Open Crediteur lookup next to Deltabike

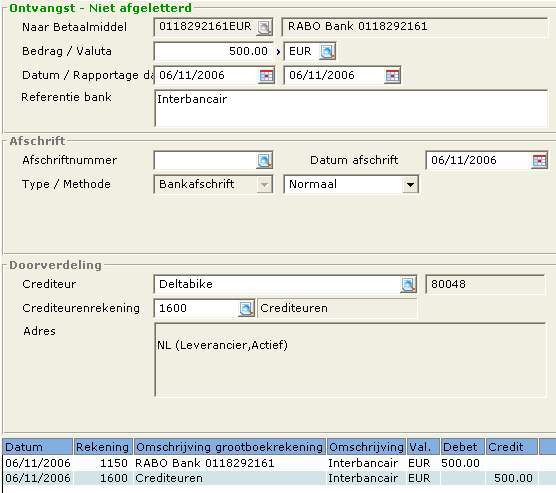tap(408, 284)
